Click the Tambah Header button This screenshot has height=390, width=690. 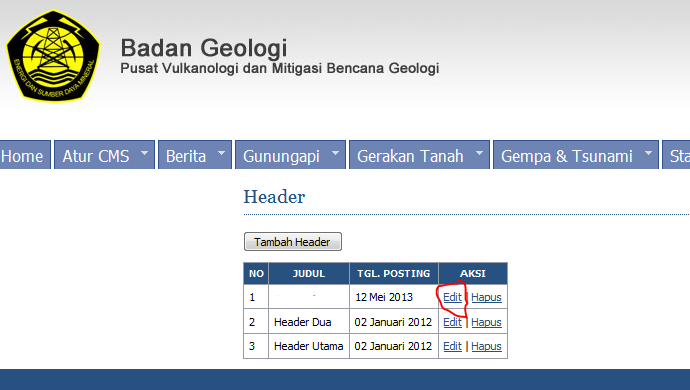tap(293, 242)
